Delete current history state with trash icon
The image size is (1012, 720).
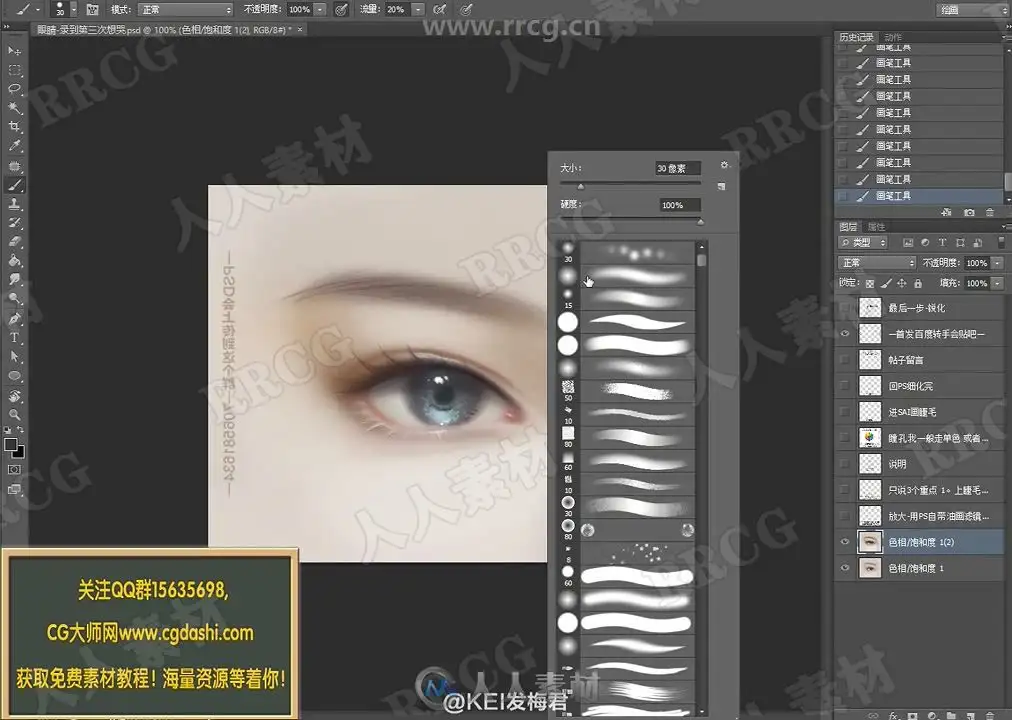click(x=989, y=212)
